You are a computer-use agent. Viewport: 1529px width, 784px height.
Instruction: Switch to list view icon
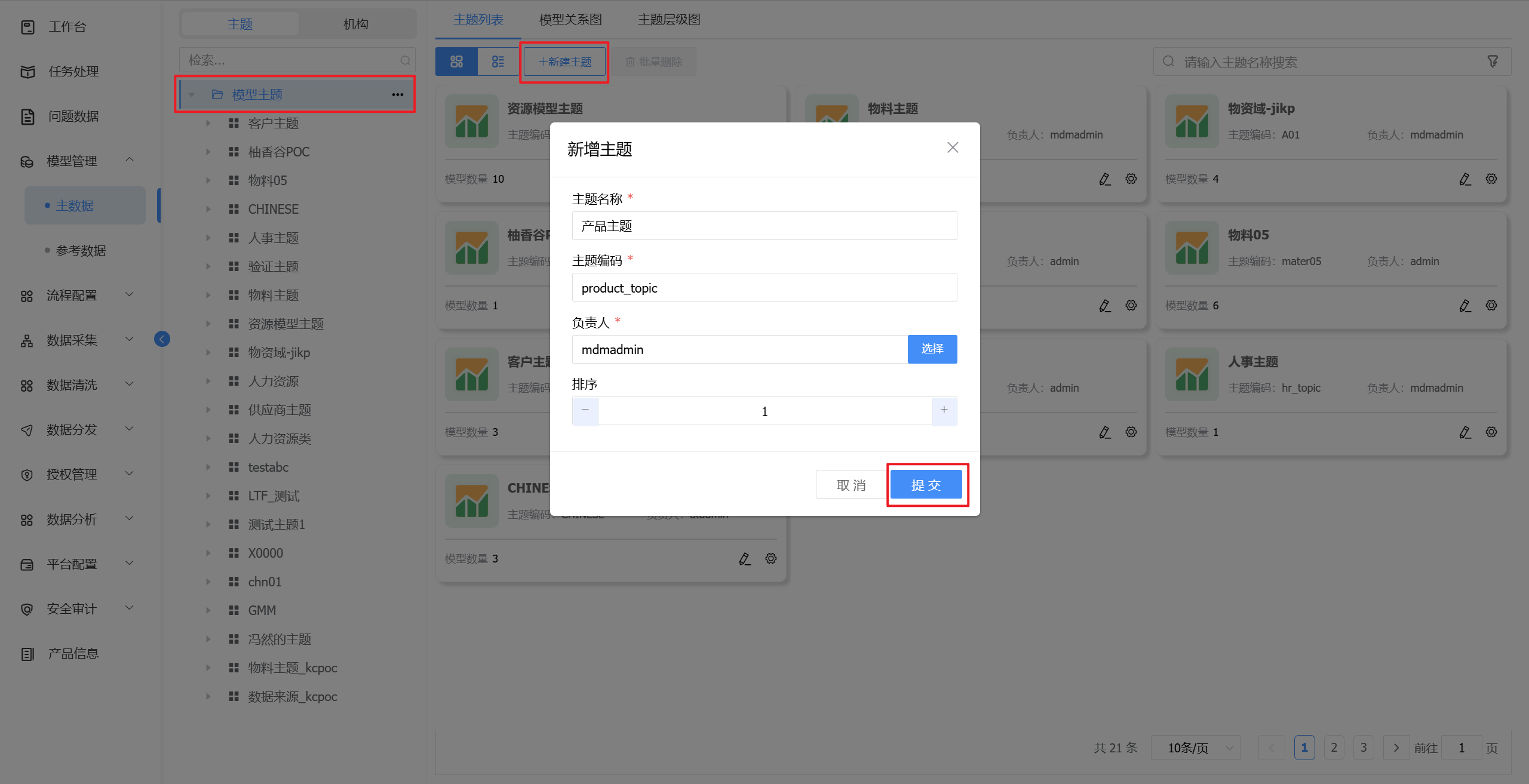(x=498, y=62)
